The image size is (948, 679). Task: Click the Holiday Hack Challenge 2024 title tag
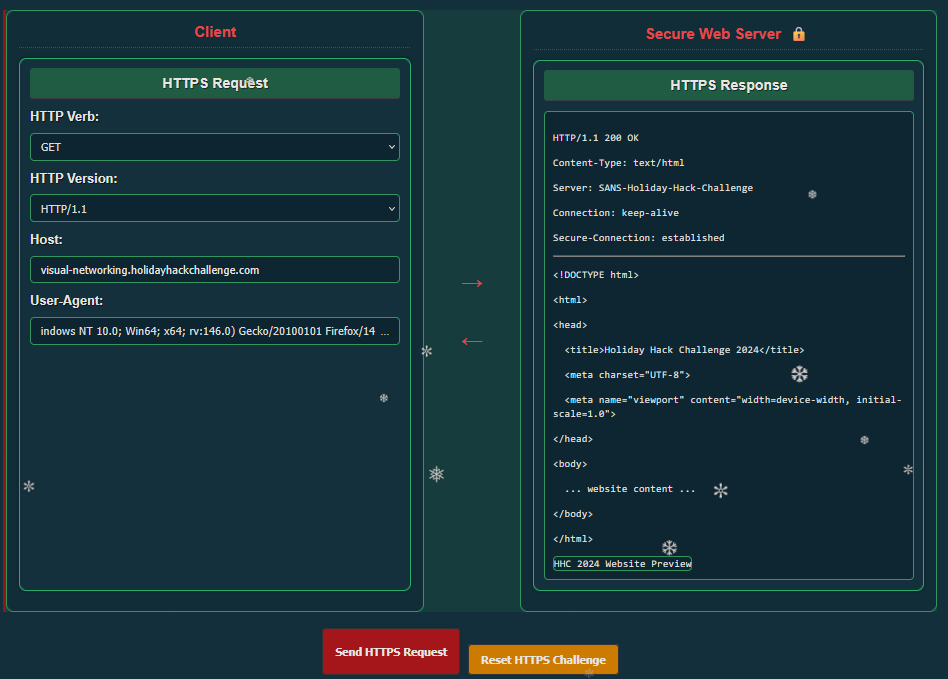684,350
